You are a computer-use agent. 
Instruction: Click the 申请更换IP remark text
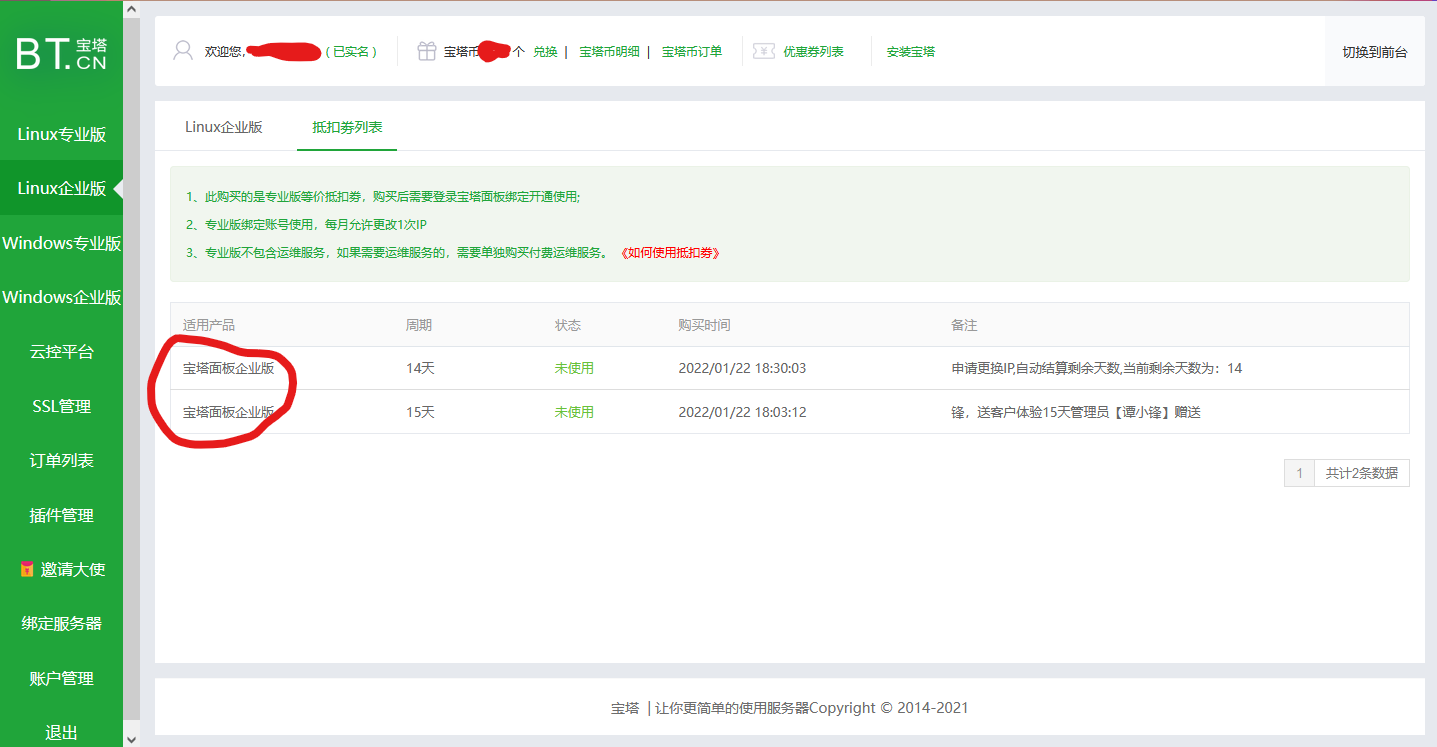pyautogui.click(x=1097, y=368)
